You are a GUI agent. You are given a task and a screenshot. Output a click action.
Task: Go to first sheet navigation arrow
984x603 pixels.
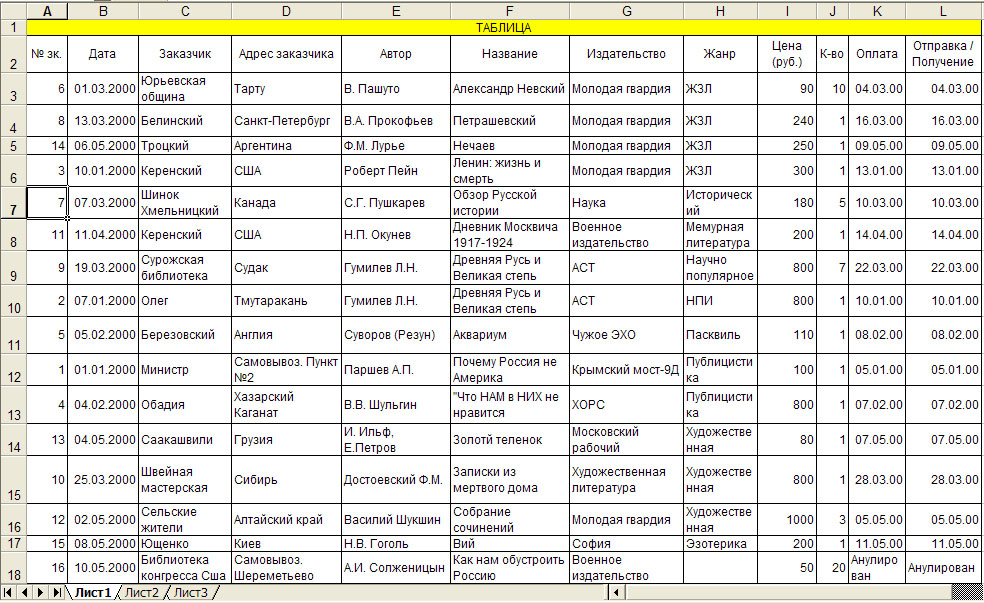tap(8, 592)
